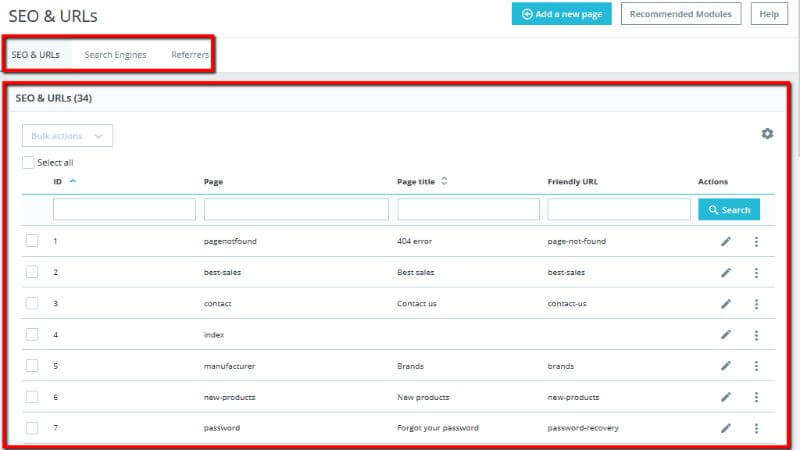Image resolution: width=800 pixels, height=450 pixels.
Task: Tick the Select all checkbox
Action: [28, 162]
